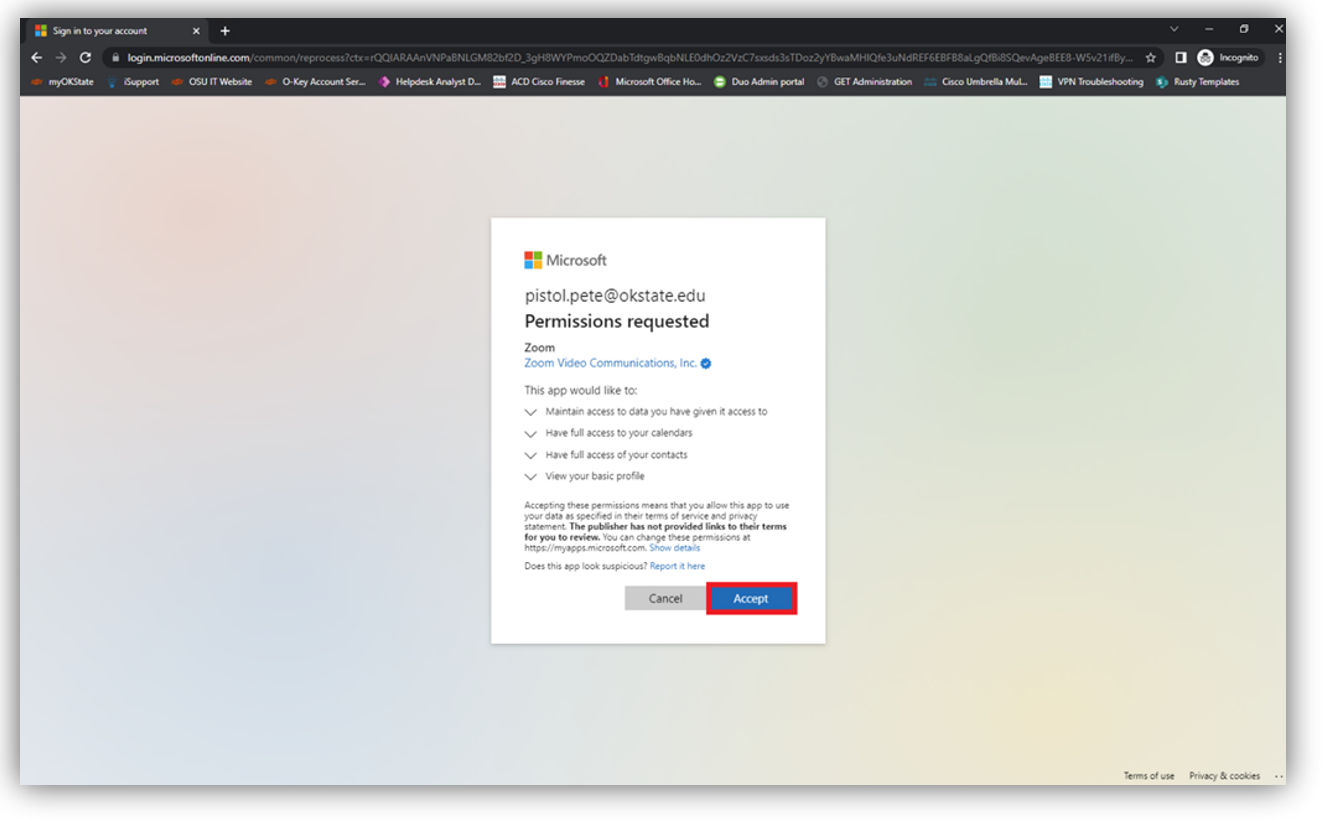Select the Rusty Templates bookmark icon

(x=1162, y=82)
